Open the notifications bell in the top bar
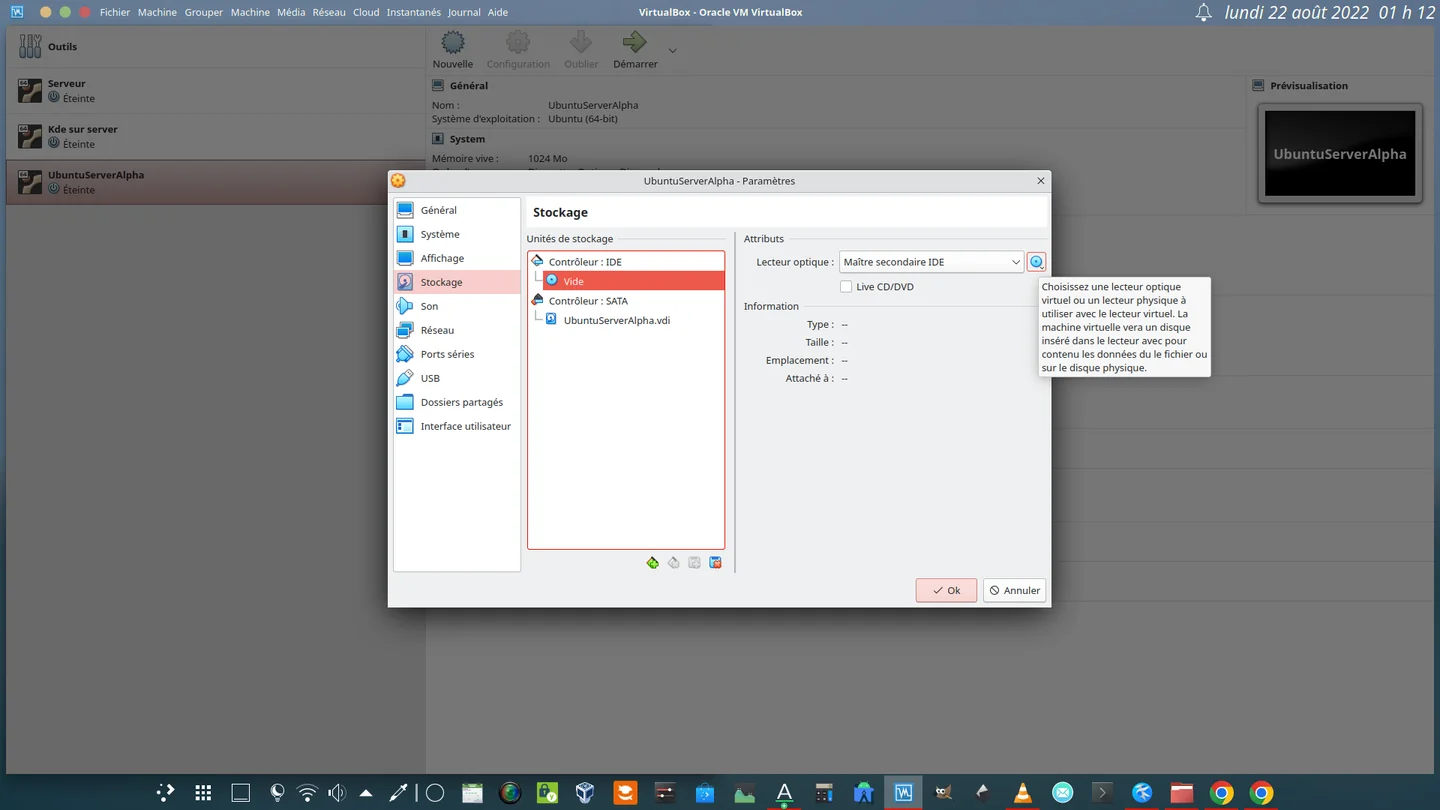 (1204, 13)
